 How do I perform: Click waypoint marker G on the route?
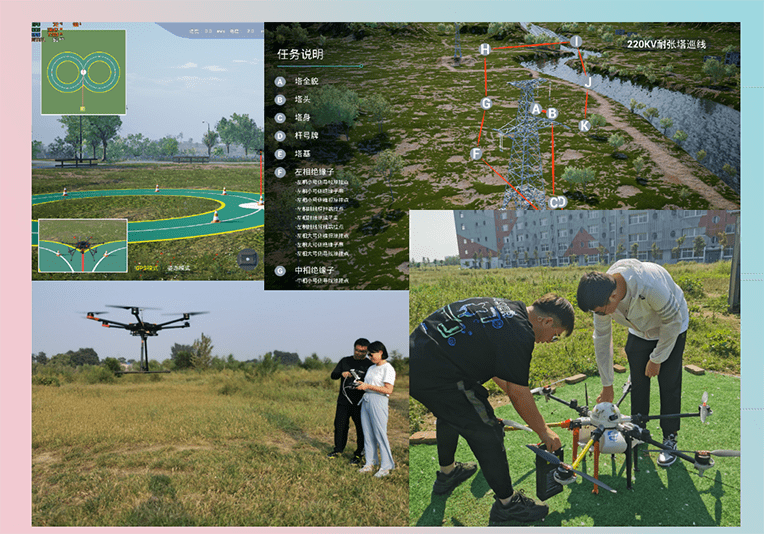486,103
